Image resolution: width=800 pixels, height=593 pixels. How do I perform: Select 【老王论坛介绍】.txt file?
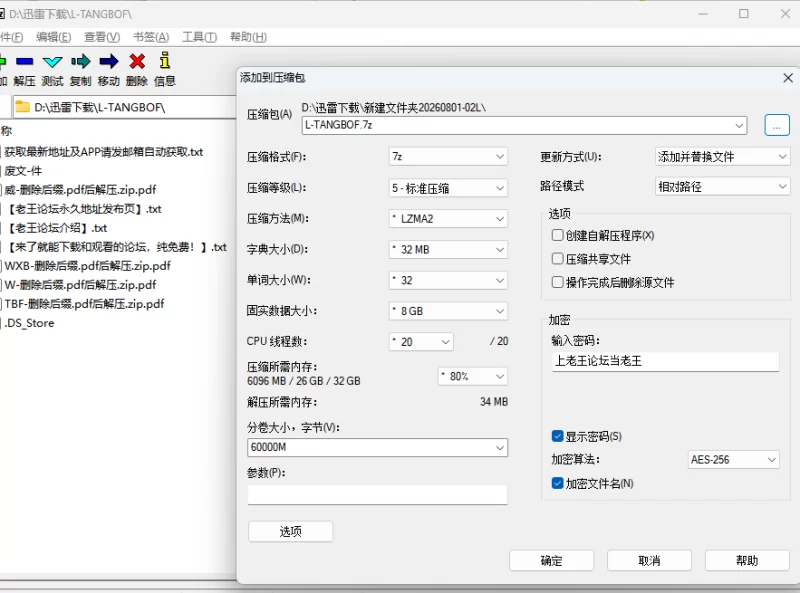(56, 228)
